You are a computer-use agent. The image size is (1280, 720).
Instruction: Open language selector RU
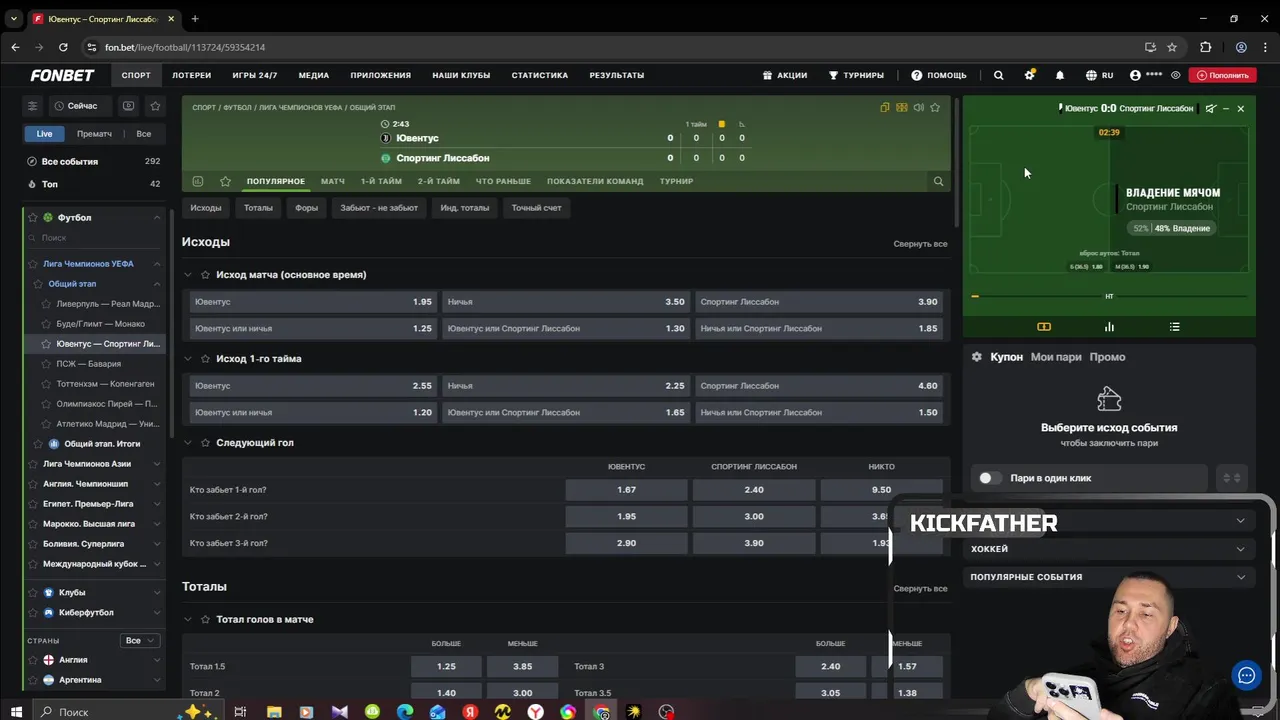point(1100,75)
